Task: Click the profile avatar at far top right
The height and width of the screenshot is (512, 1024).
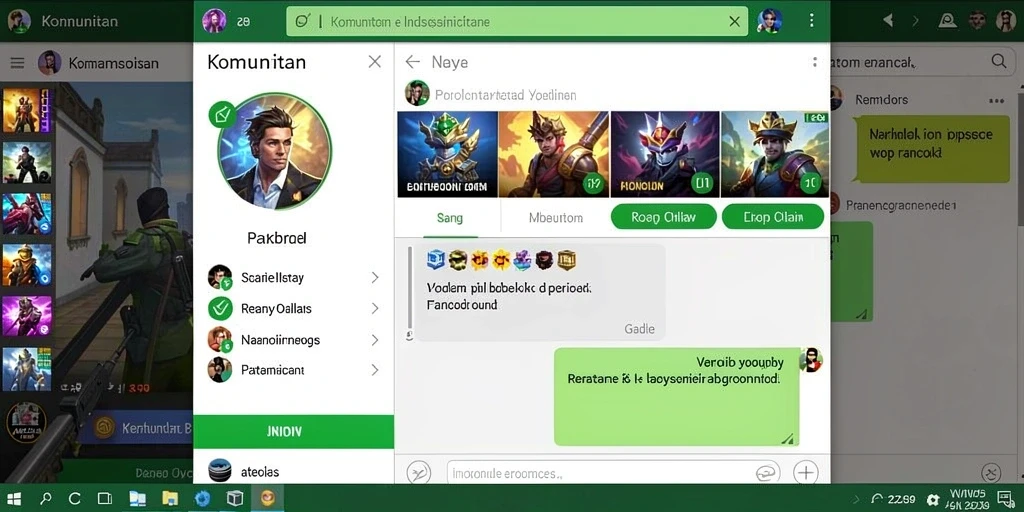Action: (1006, 21)
